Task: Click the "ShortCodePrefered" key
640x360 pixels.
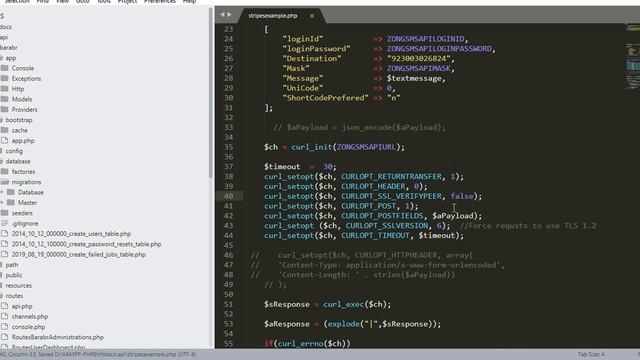Action: tap(325, 98)
